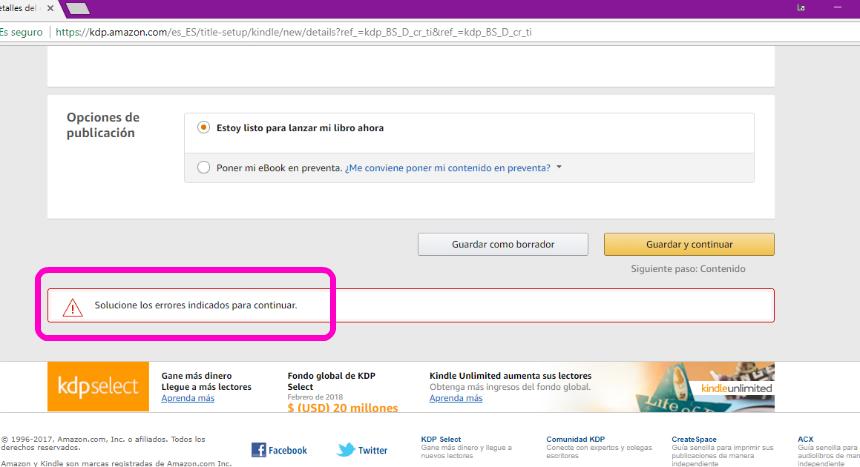Click 'Aprenda más' under Gane más dinero
The height and width of the screenshot is (467, 860).
pos(188,398)
